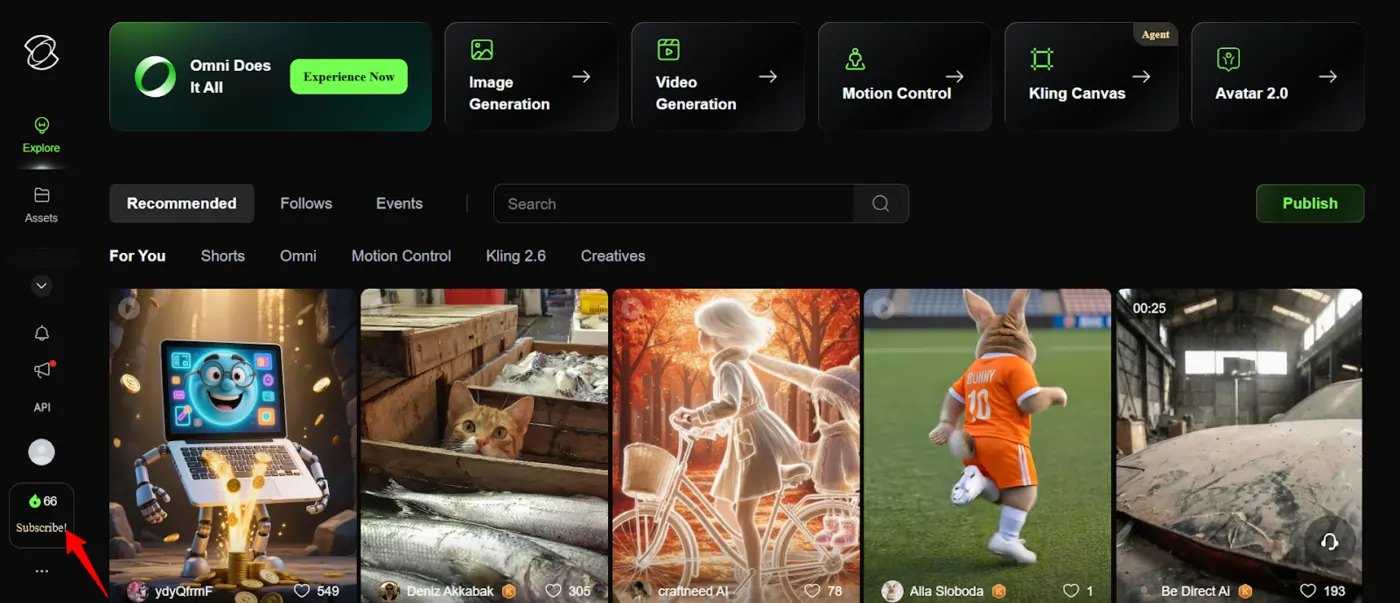Like the Deniz Akkabak cat video

(x=553, y=591)
